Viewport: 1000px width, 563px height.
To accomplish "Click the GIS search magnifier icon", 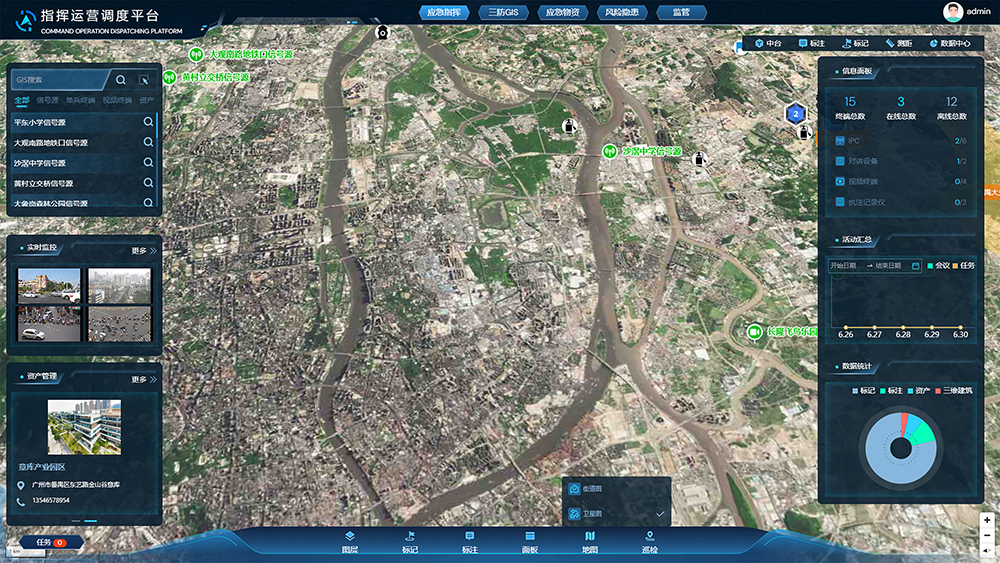I will 121,80.
